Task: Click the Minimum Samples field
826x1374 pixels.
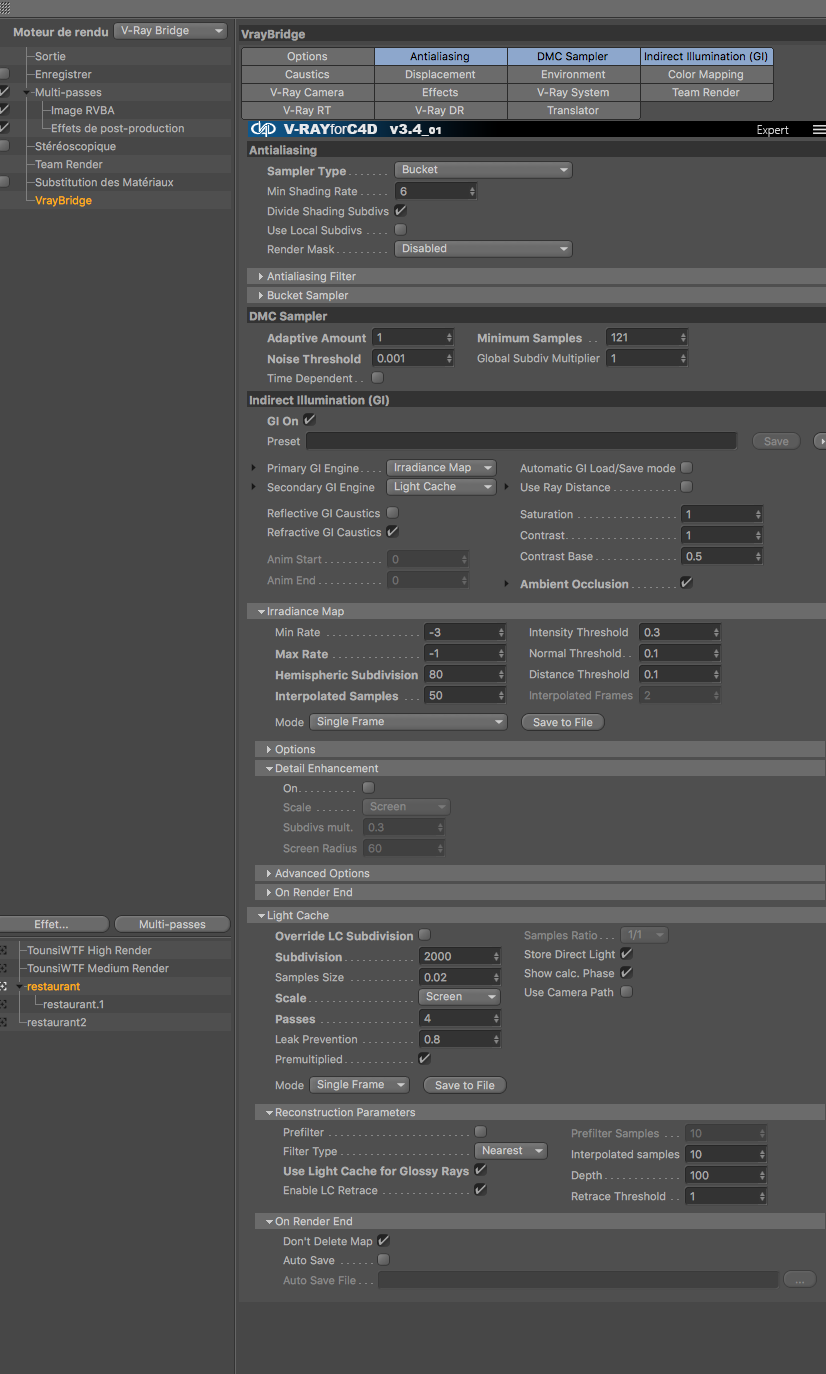Action: click(642, 338)
